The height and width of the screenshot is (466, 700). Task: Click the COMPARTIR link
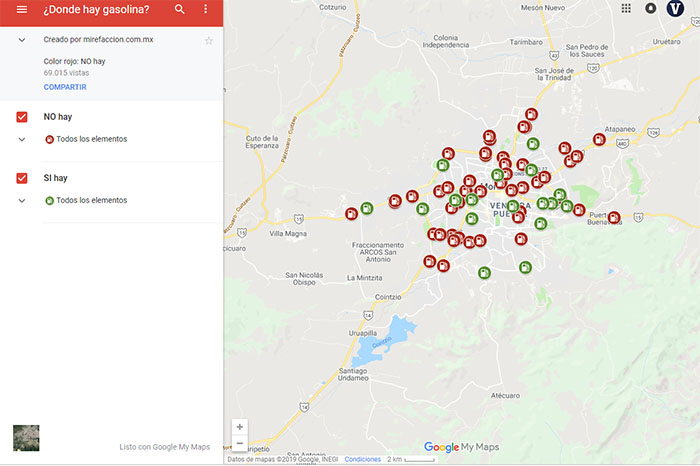pyautogui.click(x=65, y=87)
